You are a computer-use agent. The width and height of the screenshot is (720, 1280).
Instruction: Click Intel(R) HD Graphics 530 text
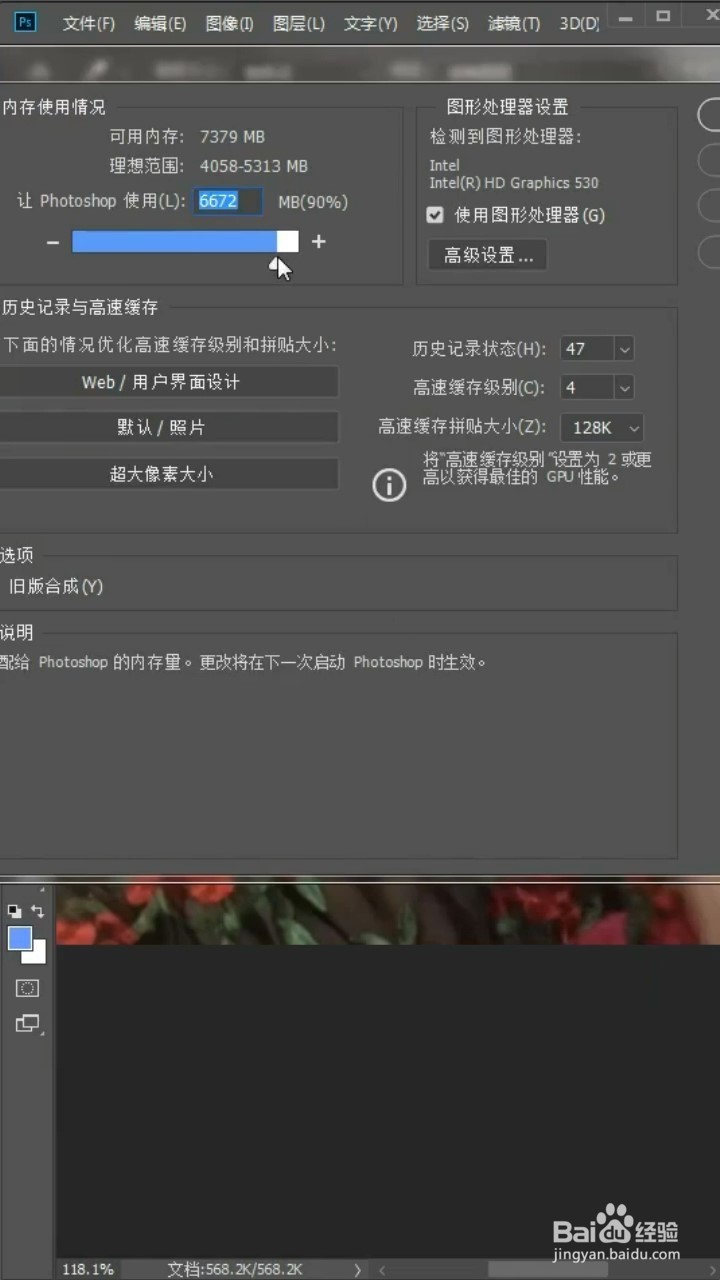click(514, 183)
